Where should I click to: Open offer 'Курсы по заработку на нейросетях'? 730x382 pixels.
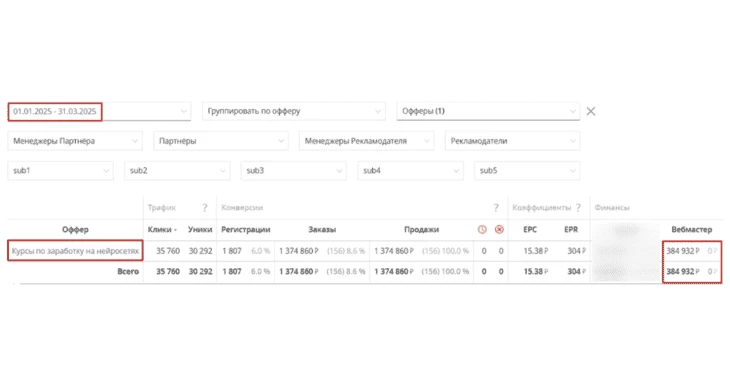pyautogui.click(x=75, y=251)
